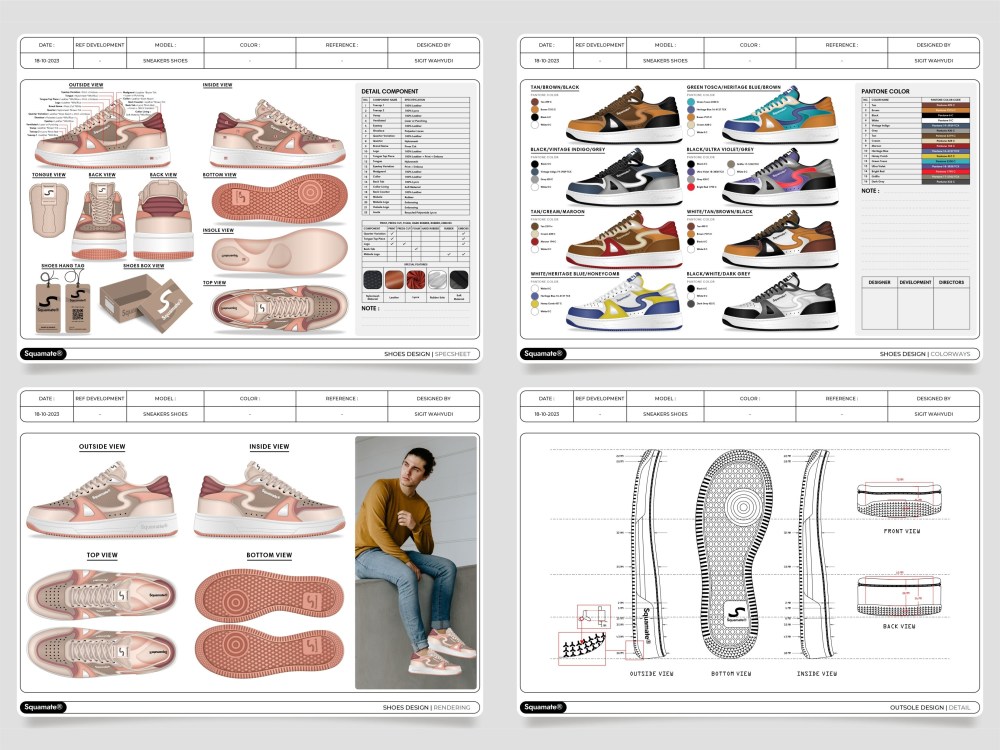Screen dimensions: 1000x750
Task: Select the inside view sneaker on the Rendering page
Action: point(270,499)
